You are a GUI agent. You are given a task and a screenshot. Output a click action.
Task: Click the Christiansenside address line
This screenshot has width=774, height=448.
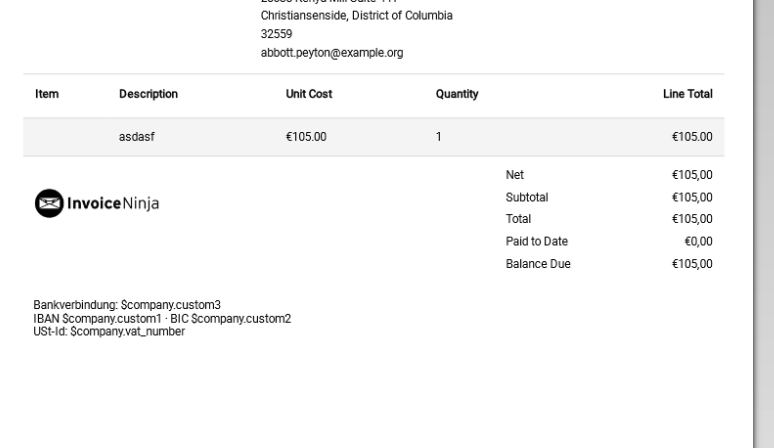tap(356, 15)
